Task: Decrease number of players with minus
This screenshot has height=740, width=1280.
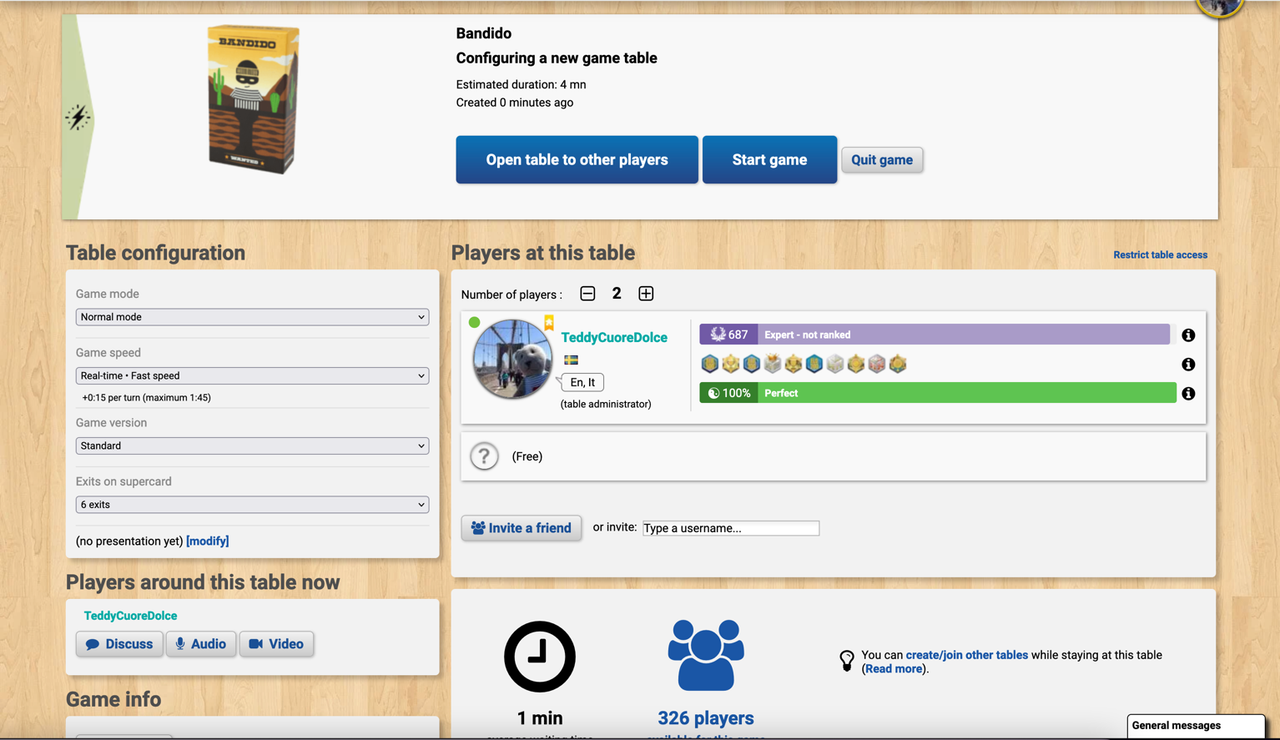Action: pyautogui.click(x=588, y=294)
